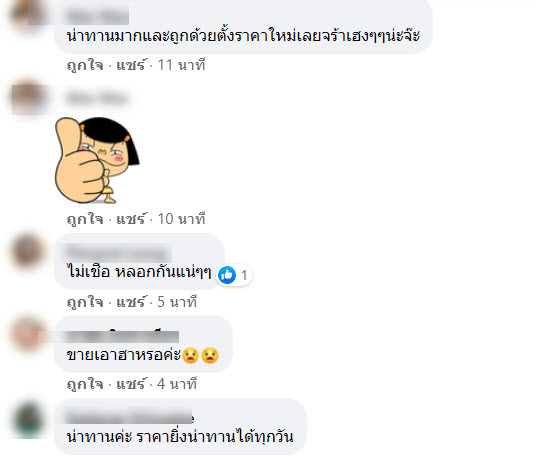The image size is (536, 456).
Task: Open first commenter's profile picture
Action: [x=28, y=14]
